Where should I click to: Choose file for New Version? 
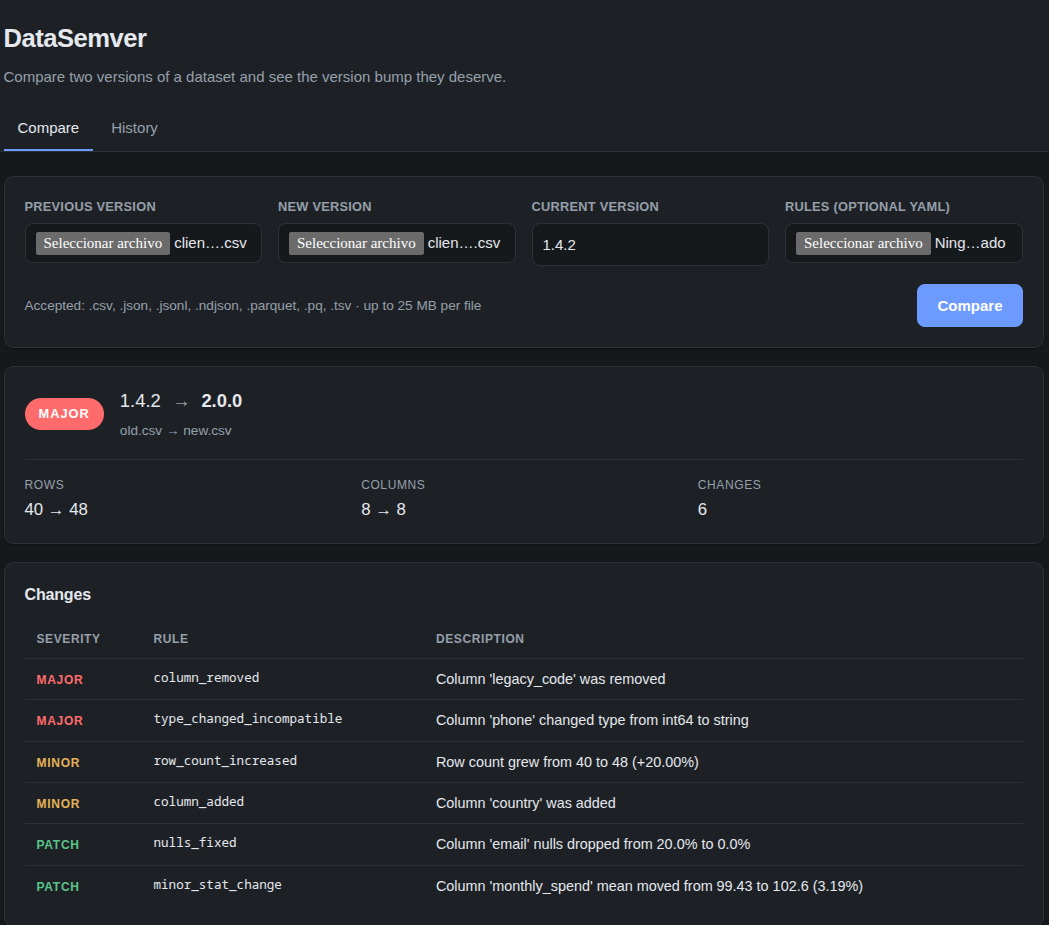[356, 243]
